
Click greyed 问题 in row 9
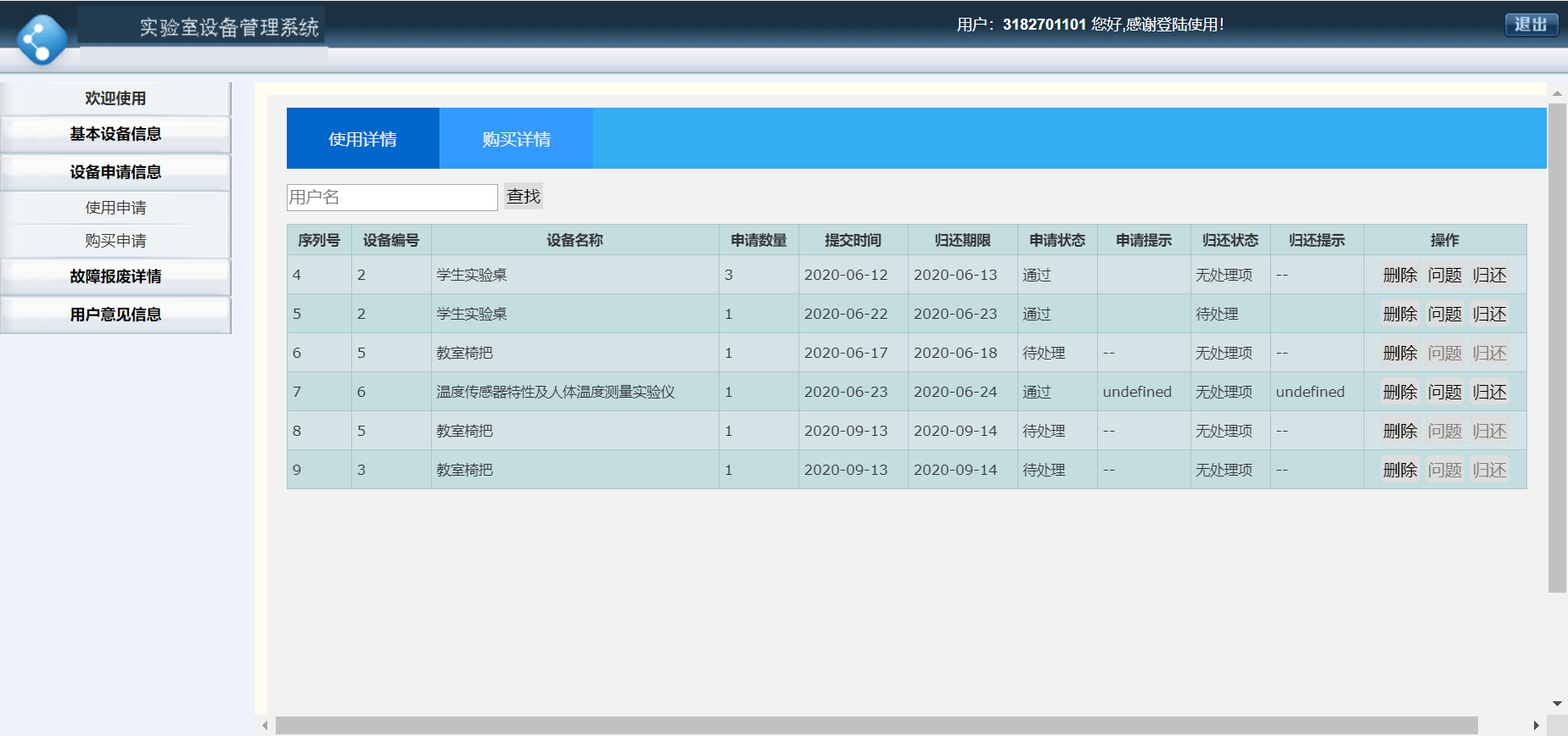tap(1445, 470)
